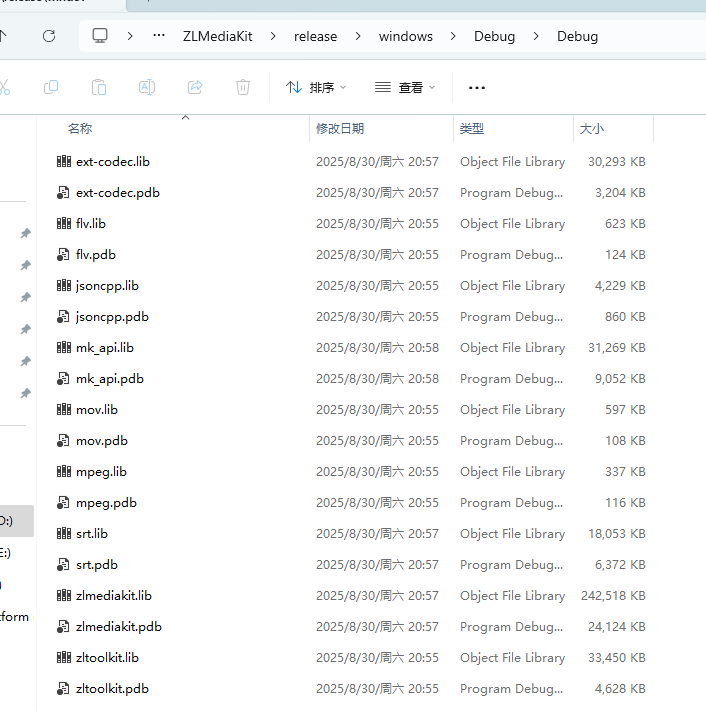This screenshot has height=711, width=706.
Task: Select file zlmediakit.lib
Action: pyautogui.click(x=114, y=596)
